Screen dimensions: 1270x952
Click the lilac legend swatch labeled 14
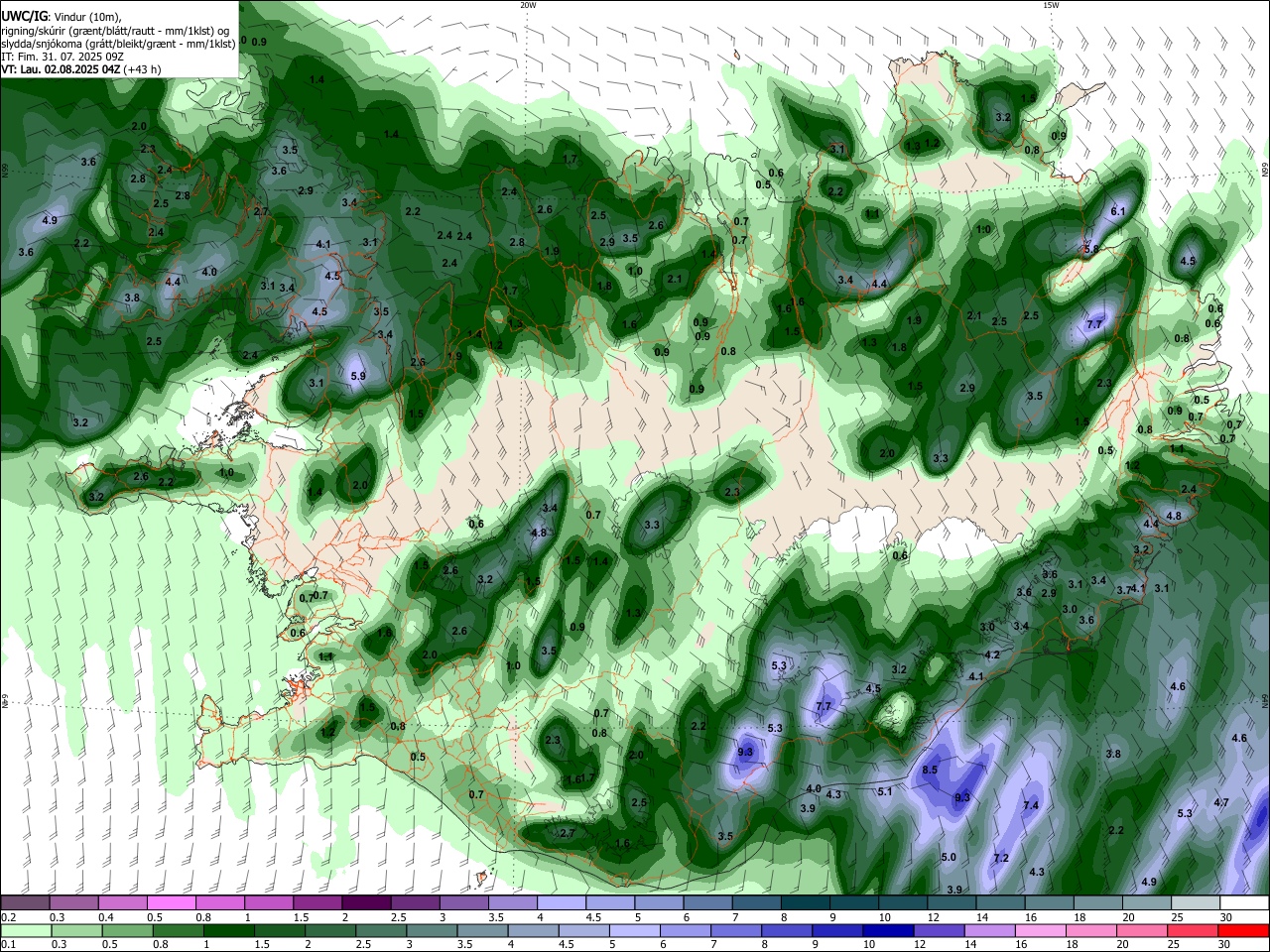point(991,930)
